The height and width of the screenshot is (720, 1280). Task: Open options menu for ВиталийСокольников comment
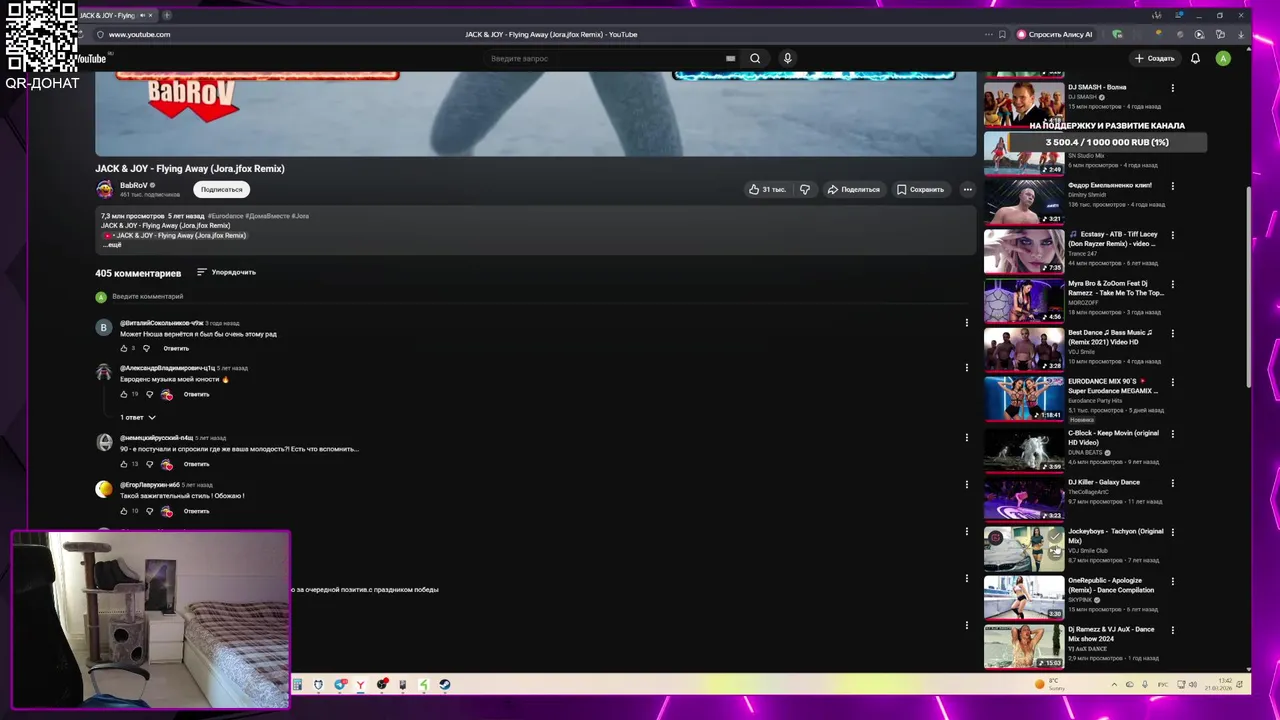pos(966,322)
